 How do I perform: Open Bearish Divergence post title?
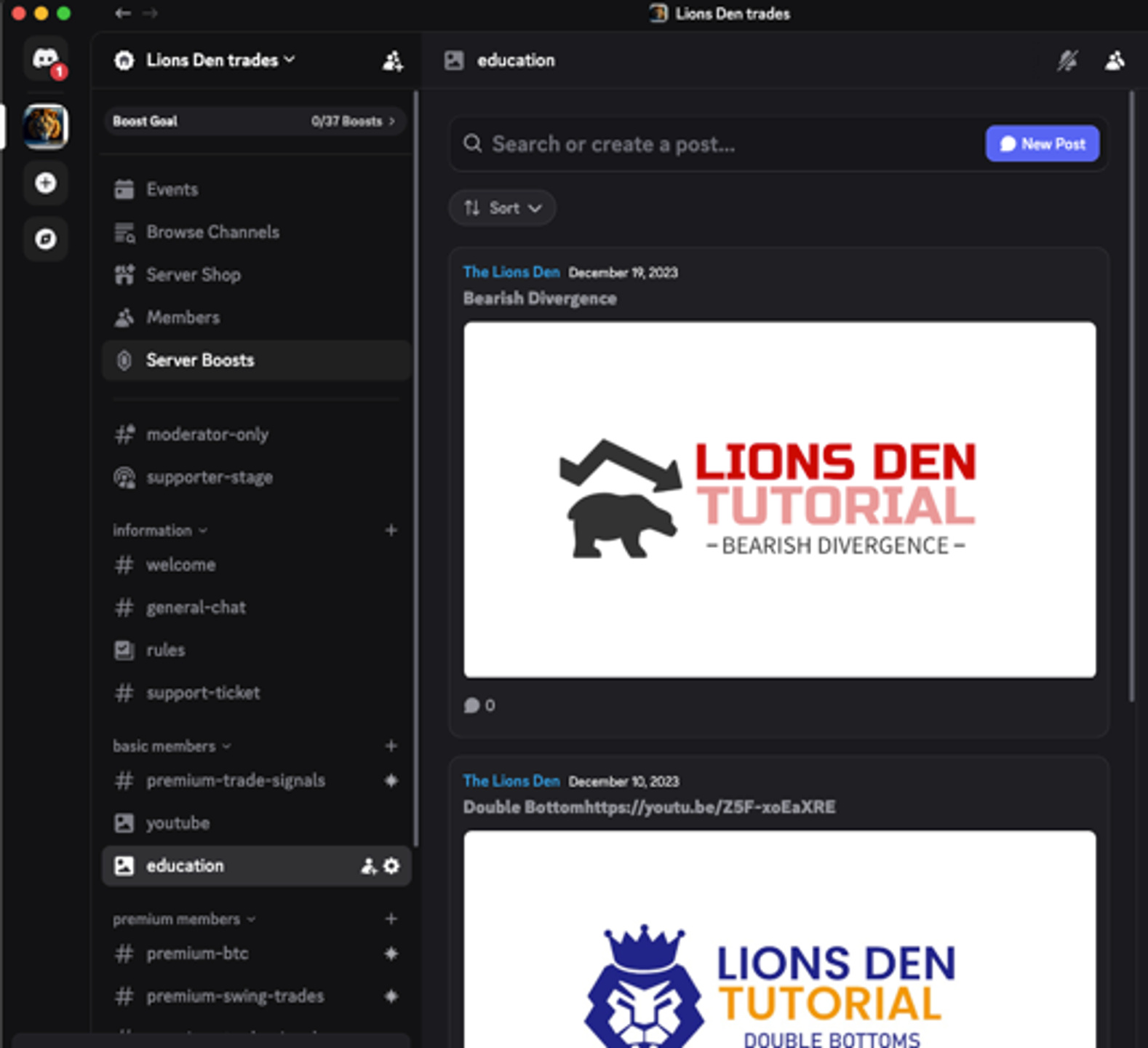[540, 298]
